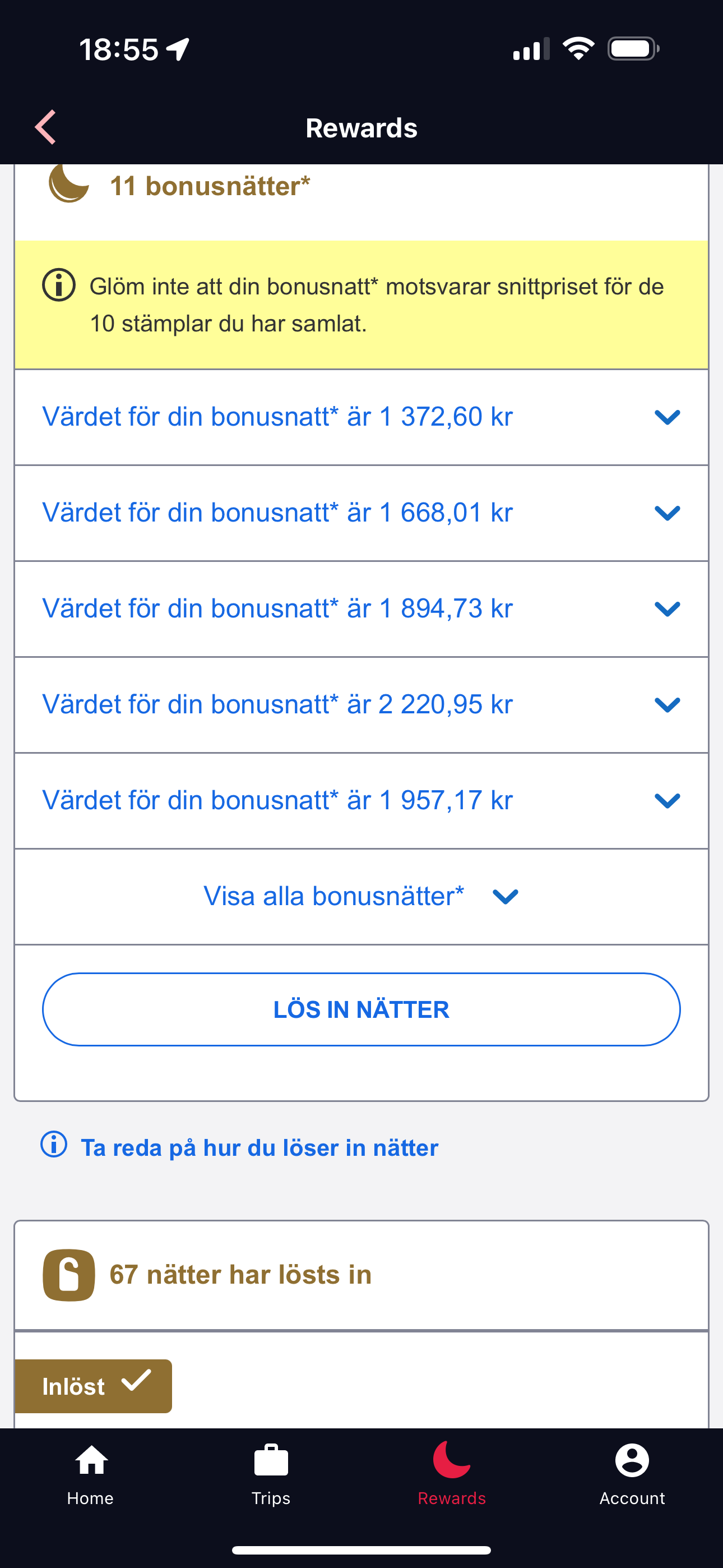
Task: Tap the Home house icon
Action: point(91,1461)
